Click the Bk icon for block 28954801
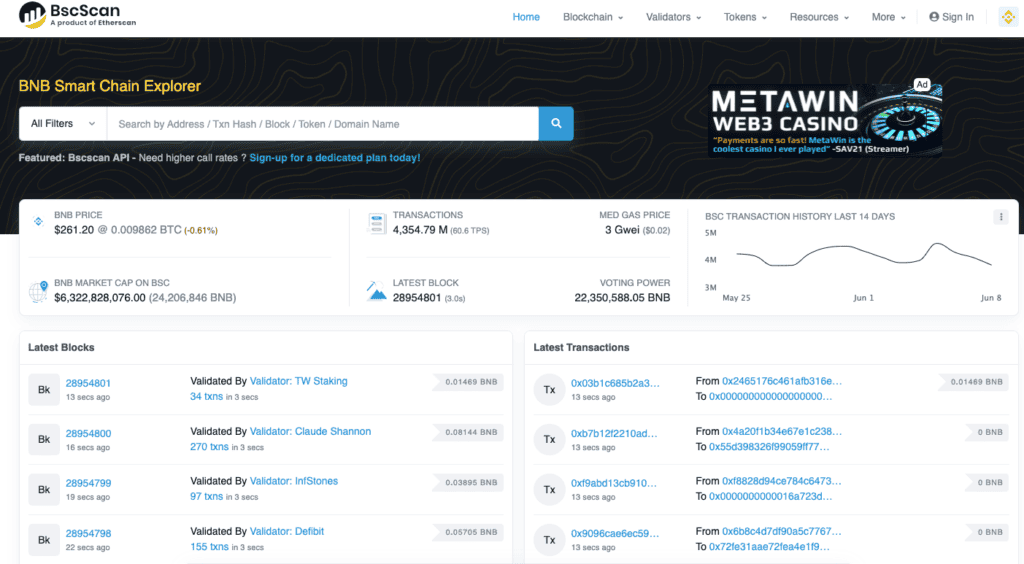The height and width of the screenshot is (564, 1024). click(44, 389)
